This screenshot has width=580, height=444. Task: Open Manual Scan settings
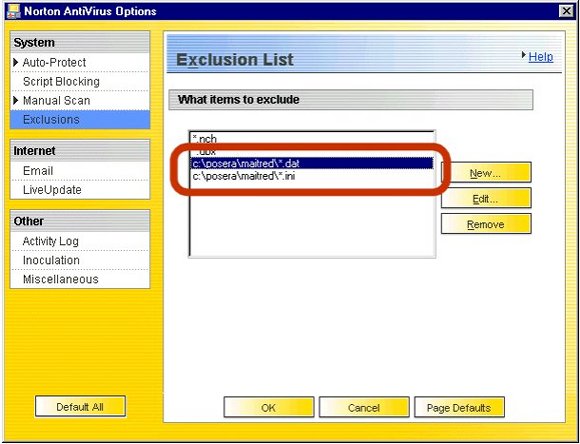pyautogui.click(x=56, y=100)
